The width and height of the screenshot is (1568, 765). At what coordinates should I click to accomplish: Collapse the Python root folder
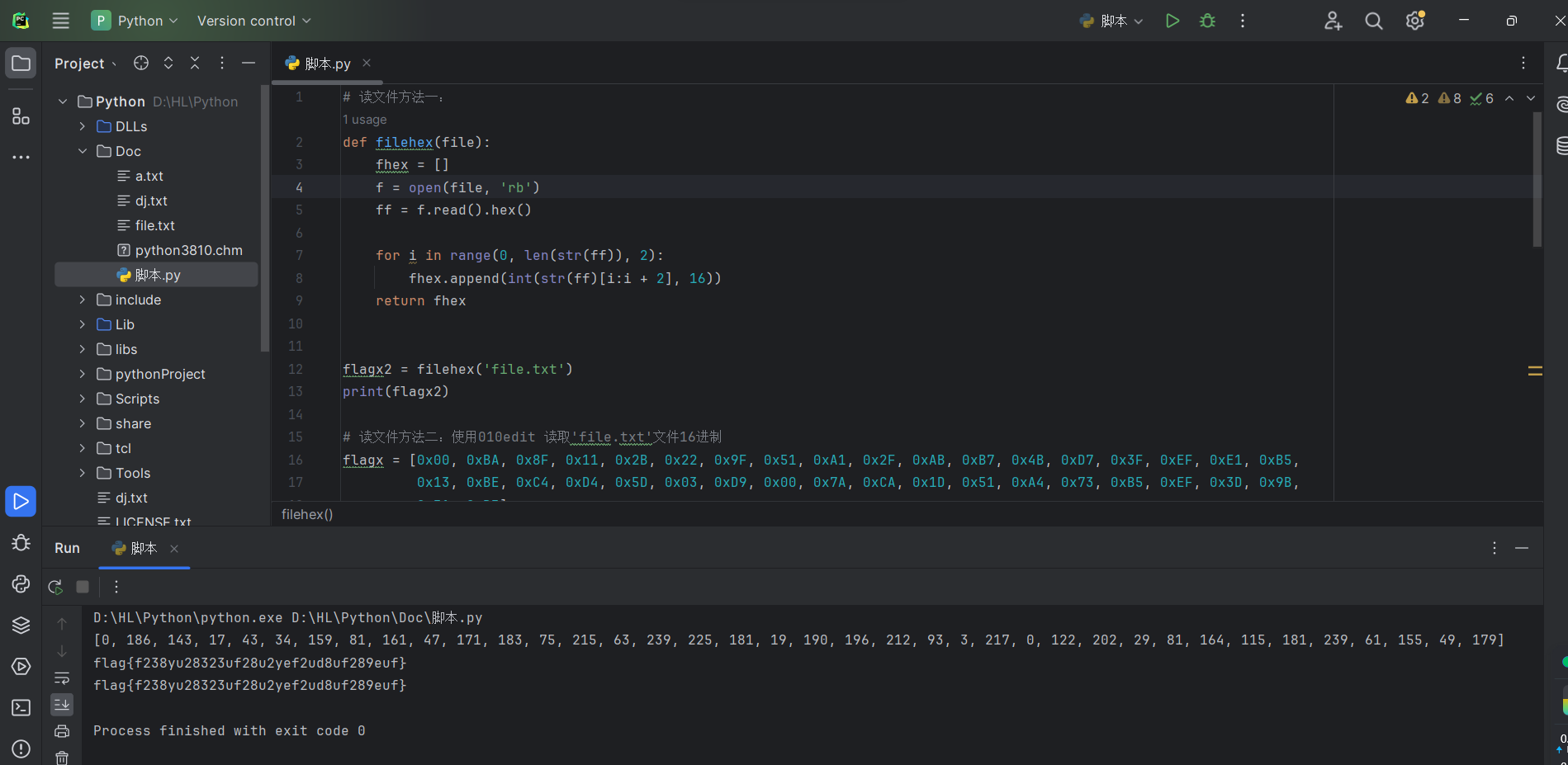pos(63,102)
